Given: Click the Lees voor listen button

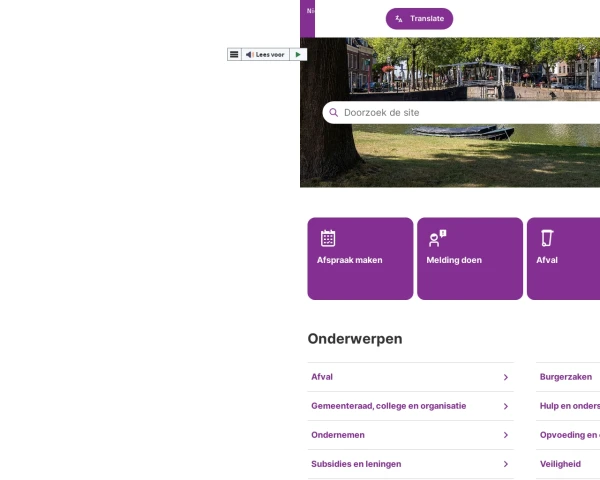Looking at the screenshot, I should coord(265,55).
